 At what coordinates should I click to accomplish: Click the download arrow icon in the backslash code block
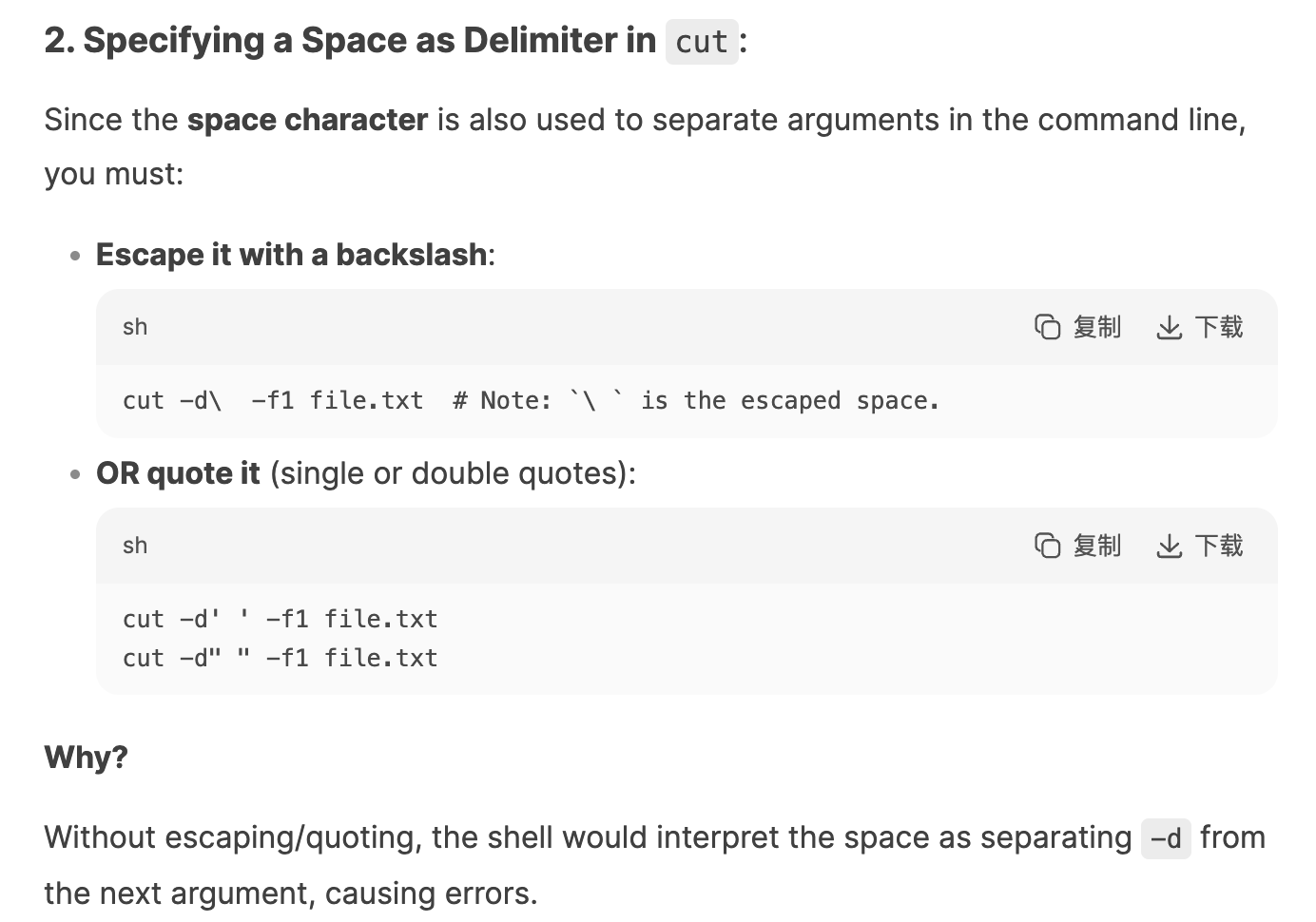(x=1169, y=328)
